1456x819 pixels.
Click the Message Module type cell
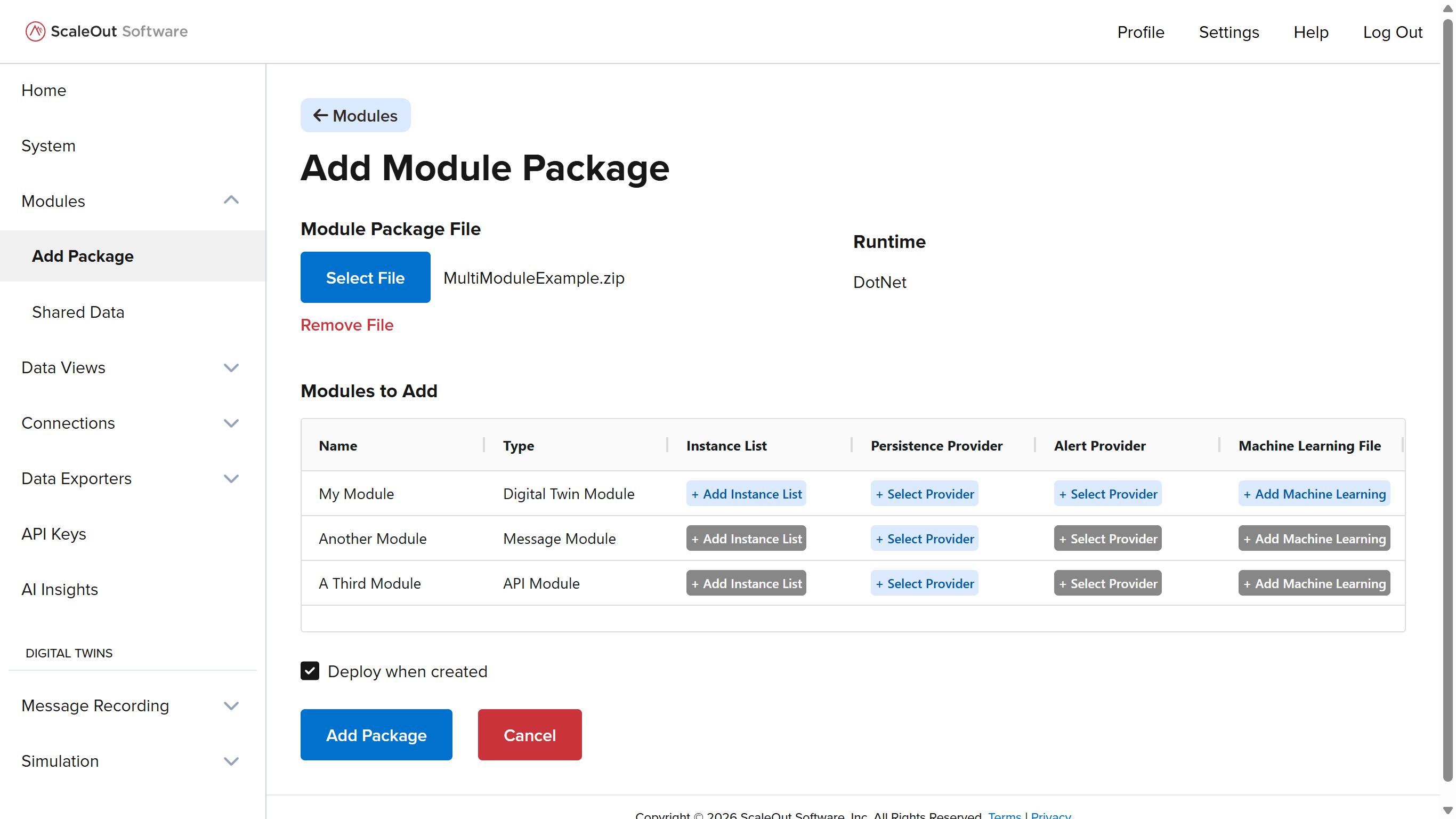560,539
